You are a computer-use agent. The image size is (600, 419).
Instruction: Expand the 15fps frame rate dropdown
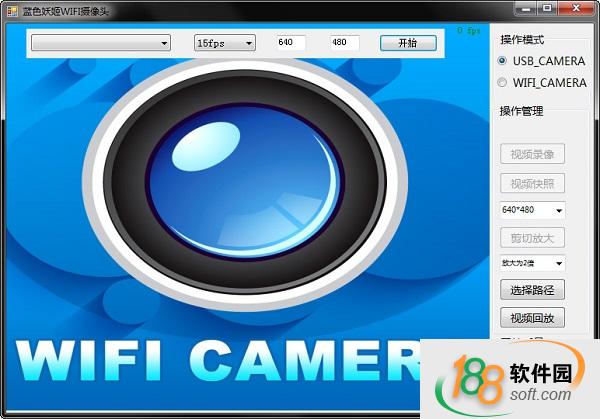[x=225, y=43]
